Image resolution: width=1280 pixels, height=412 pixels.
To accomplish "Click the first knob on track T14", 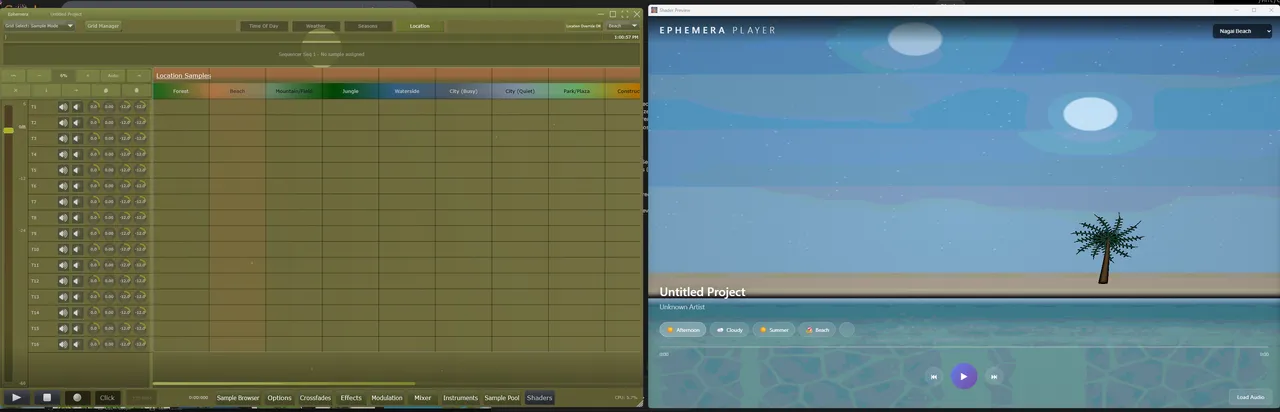I will pyautogui.click(x=94, y=313).
